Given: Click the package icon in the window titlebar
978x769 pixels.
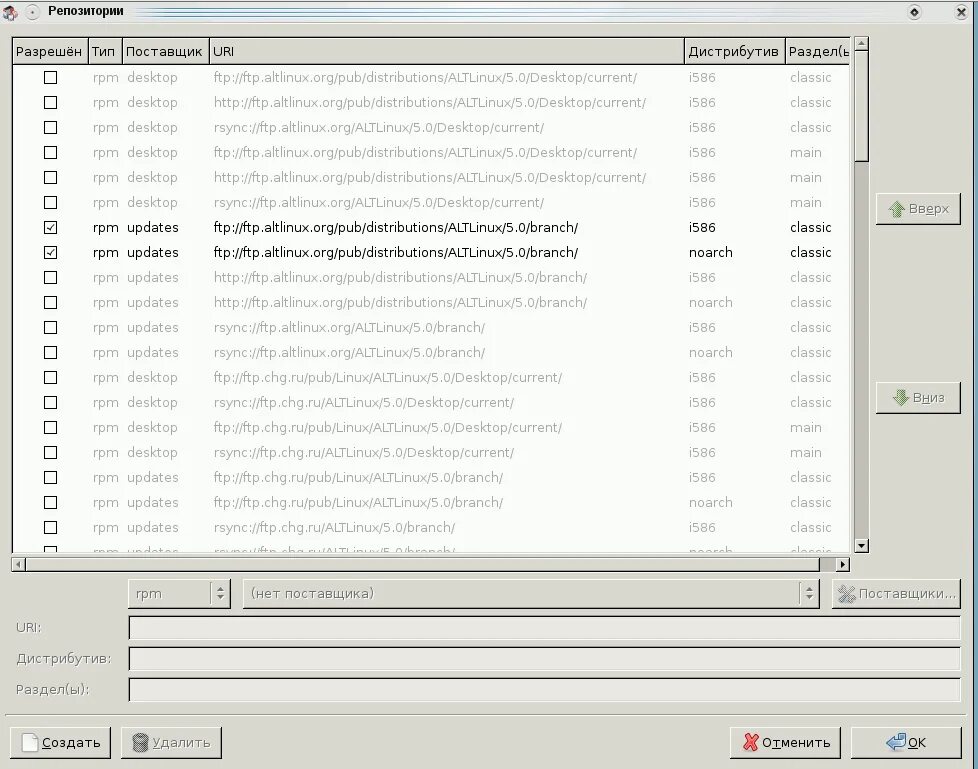Looking at the screenshot, I should point(10,11).
